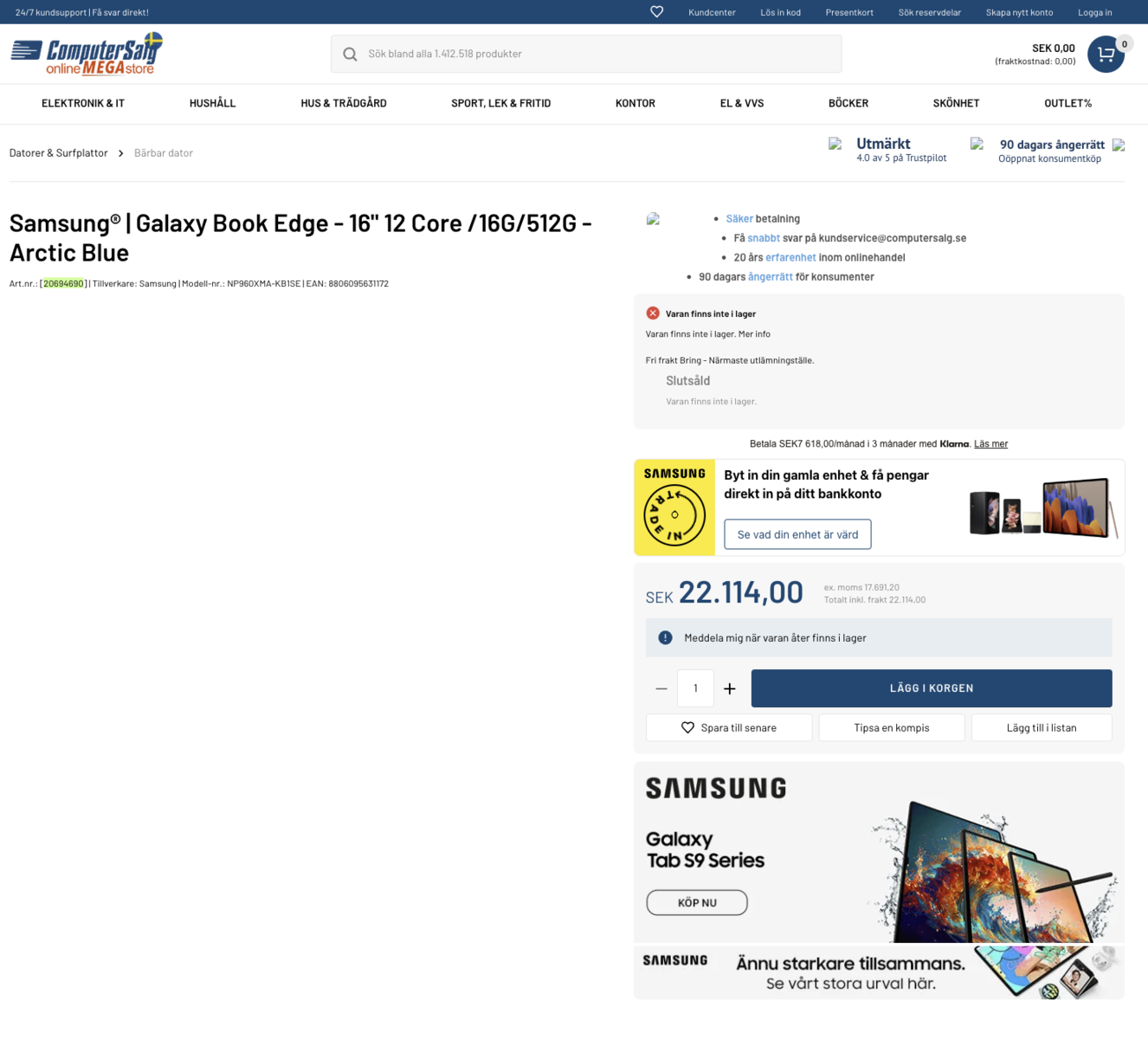
Task: Click the Säker betalning link
Action: click(739, 219)
